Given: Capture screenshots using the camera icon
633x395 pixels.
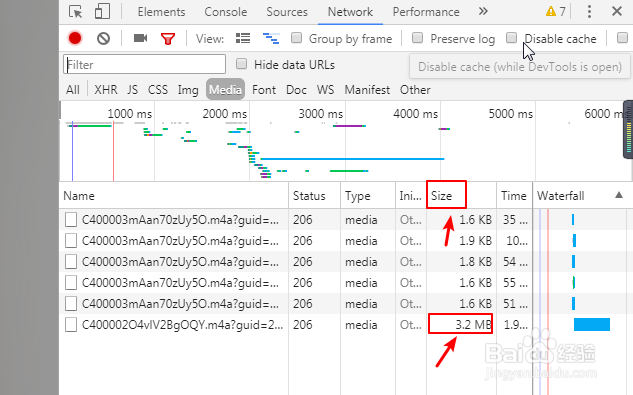Looking at the screenshot, I should (x=140, y=38).
